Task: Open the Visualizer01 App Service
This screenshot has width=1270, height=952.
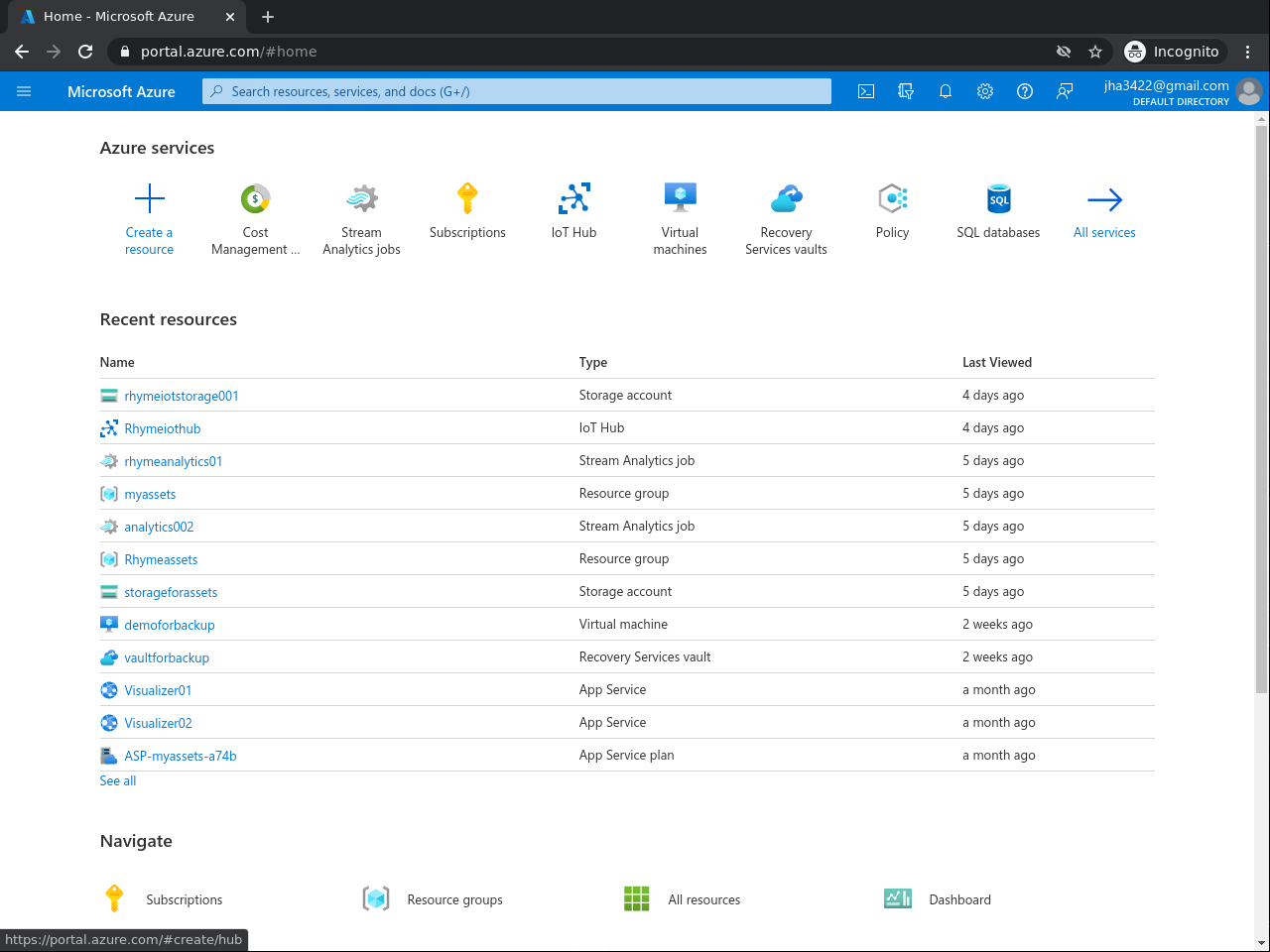Action: point(158,690)
